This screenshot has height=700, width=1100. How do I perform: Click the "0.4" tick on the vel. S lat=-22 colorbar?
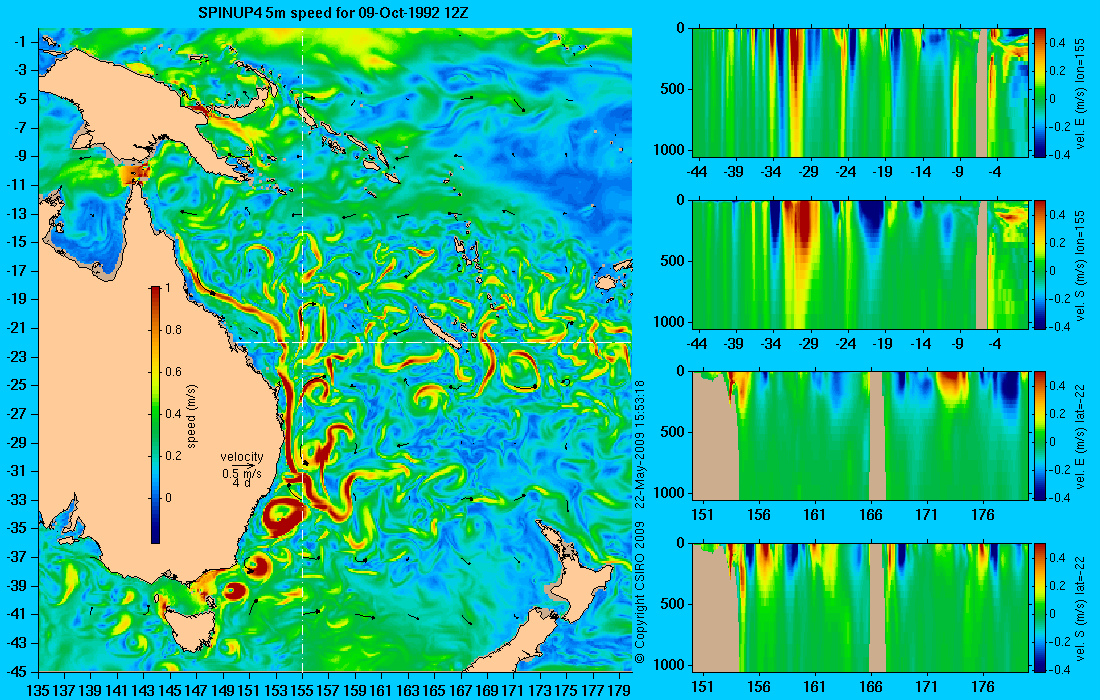(x=1058, y=558)
